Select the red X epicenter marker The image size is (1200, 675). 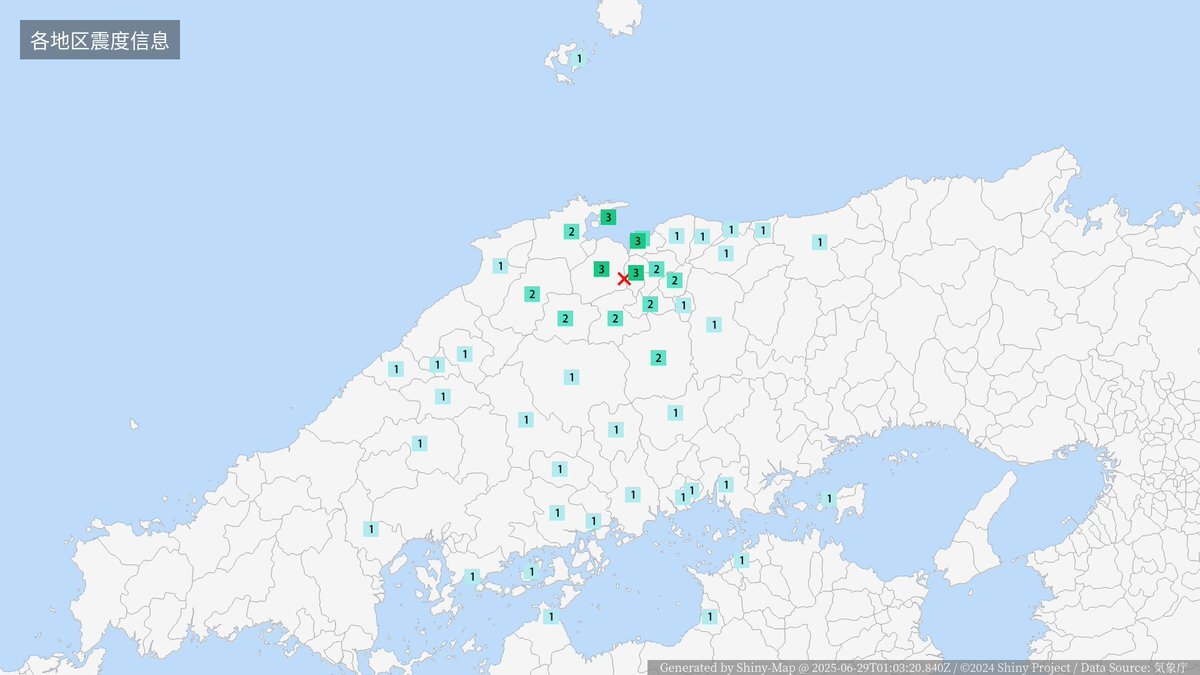(x=624, y=278)
